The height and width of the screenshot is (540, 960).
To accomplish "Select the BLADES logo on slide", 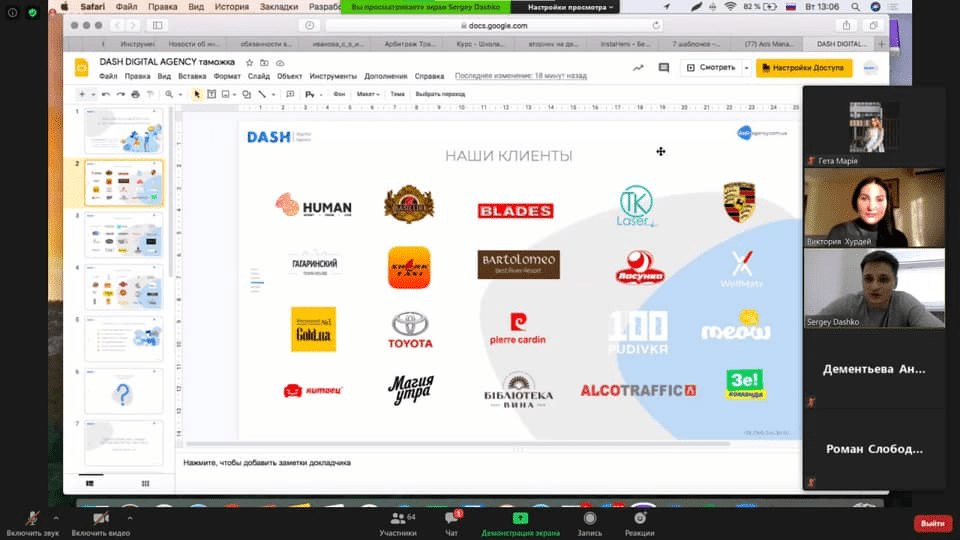I will point(516,211).
